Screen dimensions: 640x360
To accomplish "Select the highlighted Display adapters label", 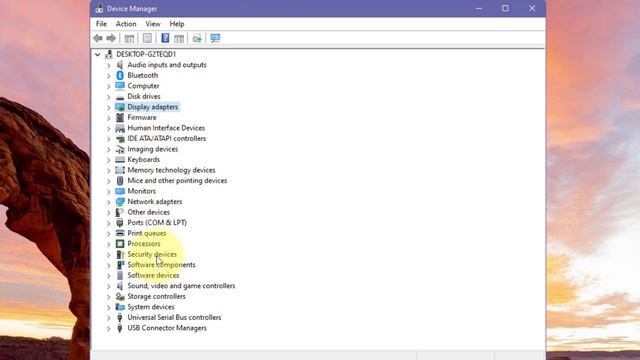I will click(153, 107).
